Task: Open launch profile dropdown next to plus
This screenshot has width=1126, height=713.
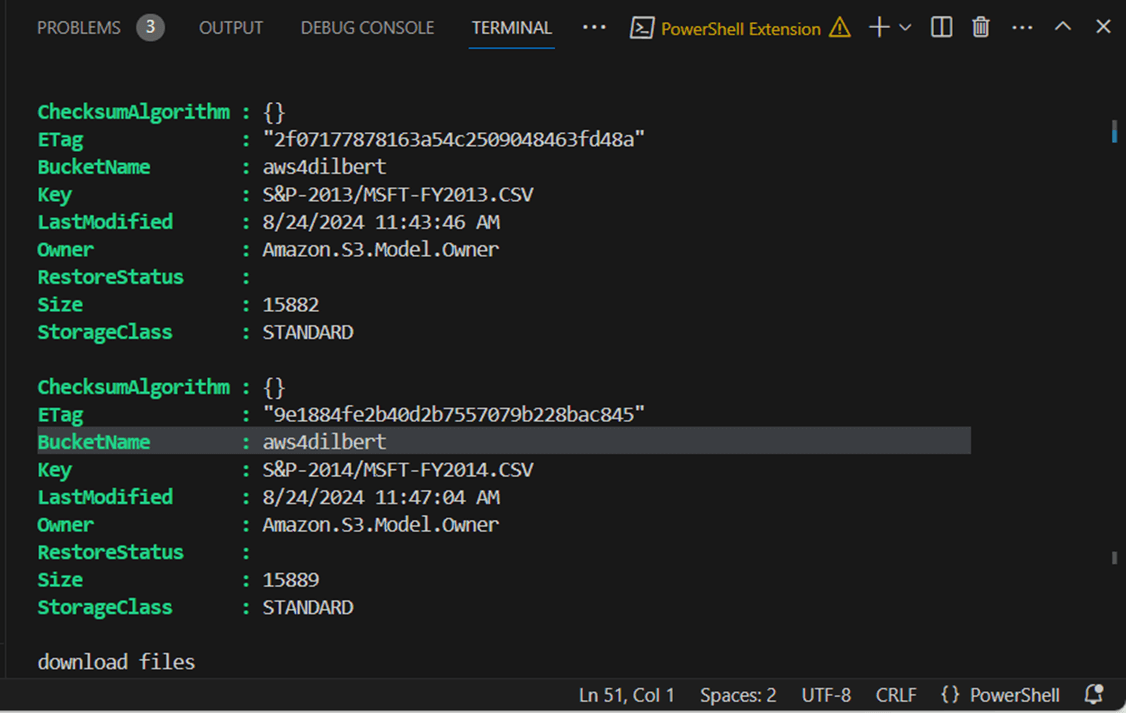Action: point(906,28)
